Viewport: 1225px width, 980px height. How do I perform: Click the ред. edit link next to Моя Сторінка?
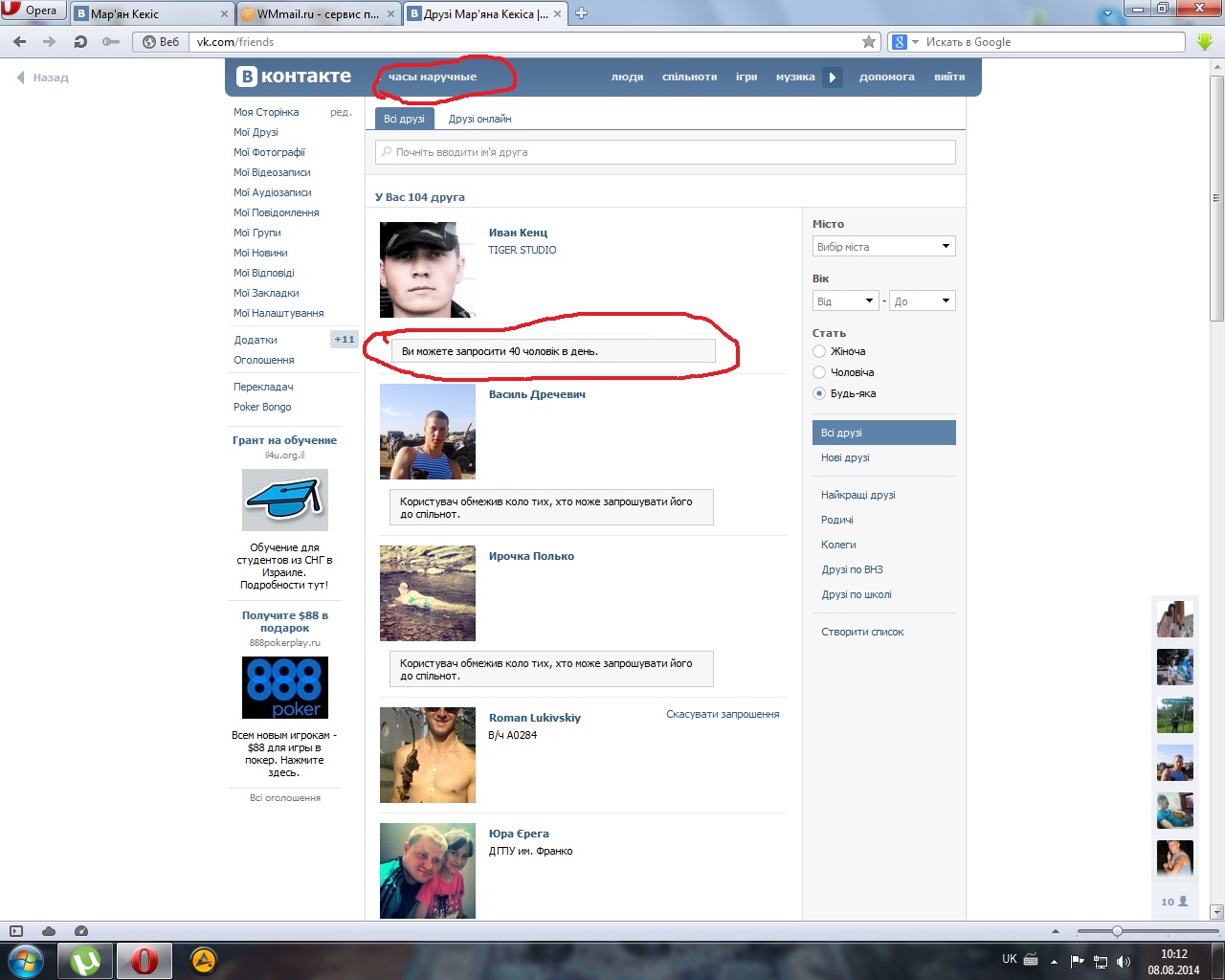point(341,112)
